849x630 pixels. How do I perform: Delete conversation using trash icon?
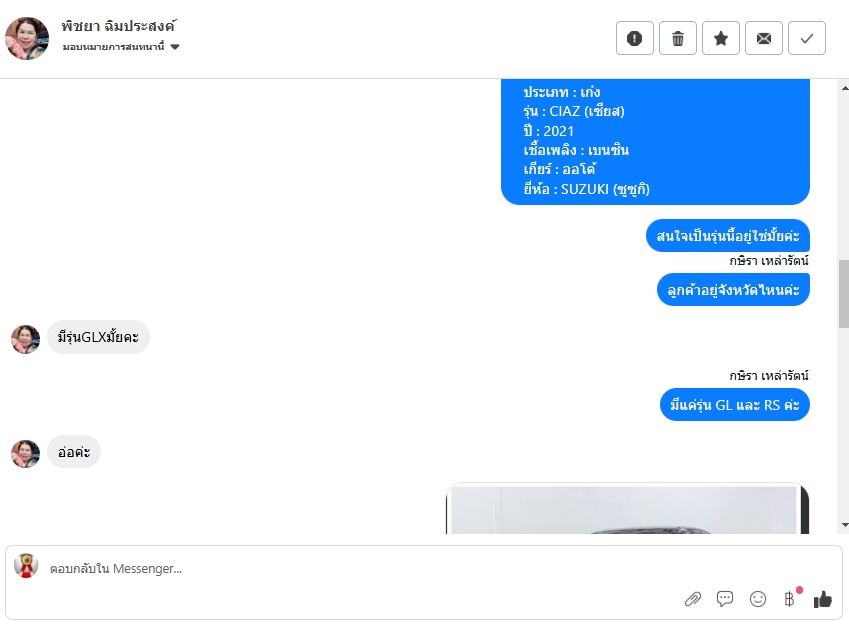click(x=677, y=38)
